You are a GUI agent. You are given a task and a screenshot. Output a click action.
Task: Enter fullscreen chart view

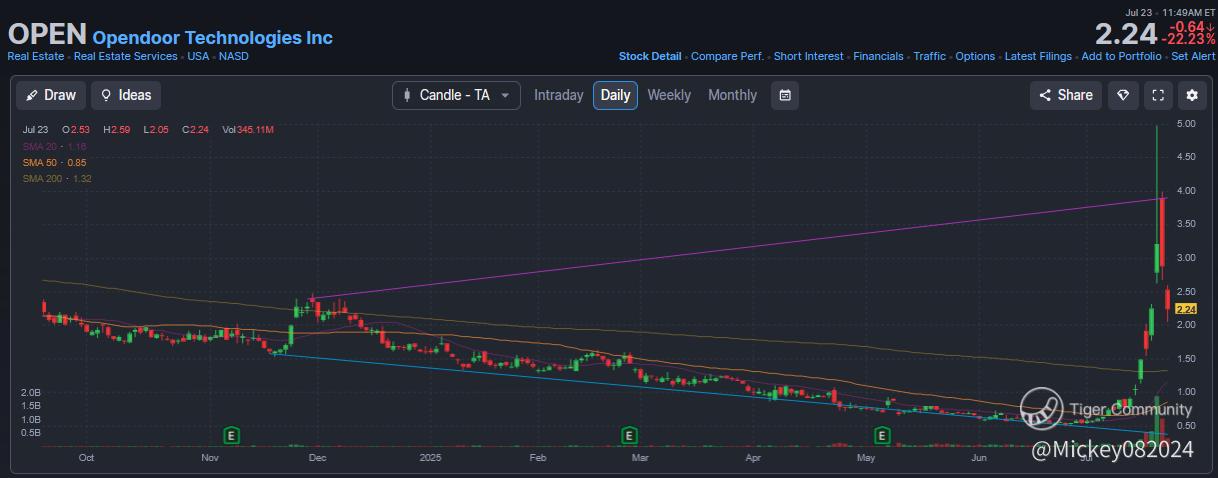pos(1158,95)
